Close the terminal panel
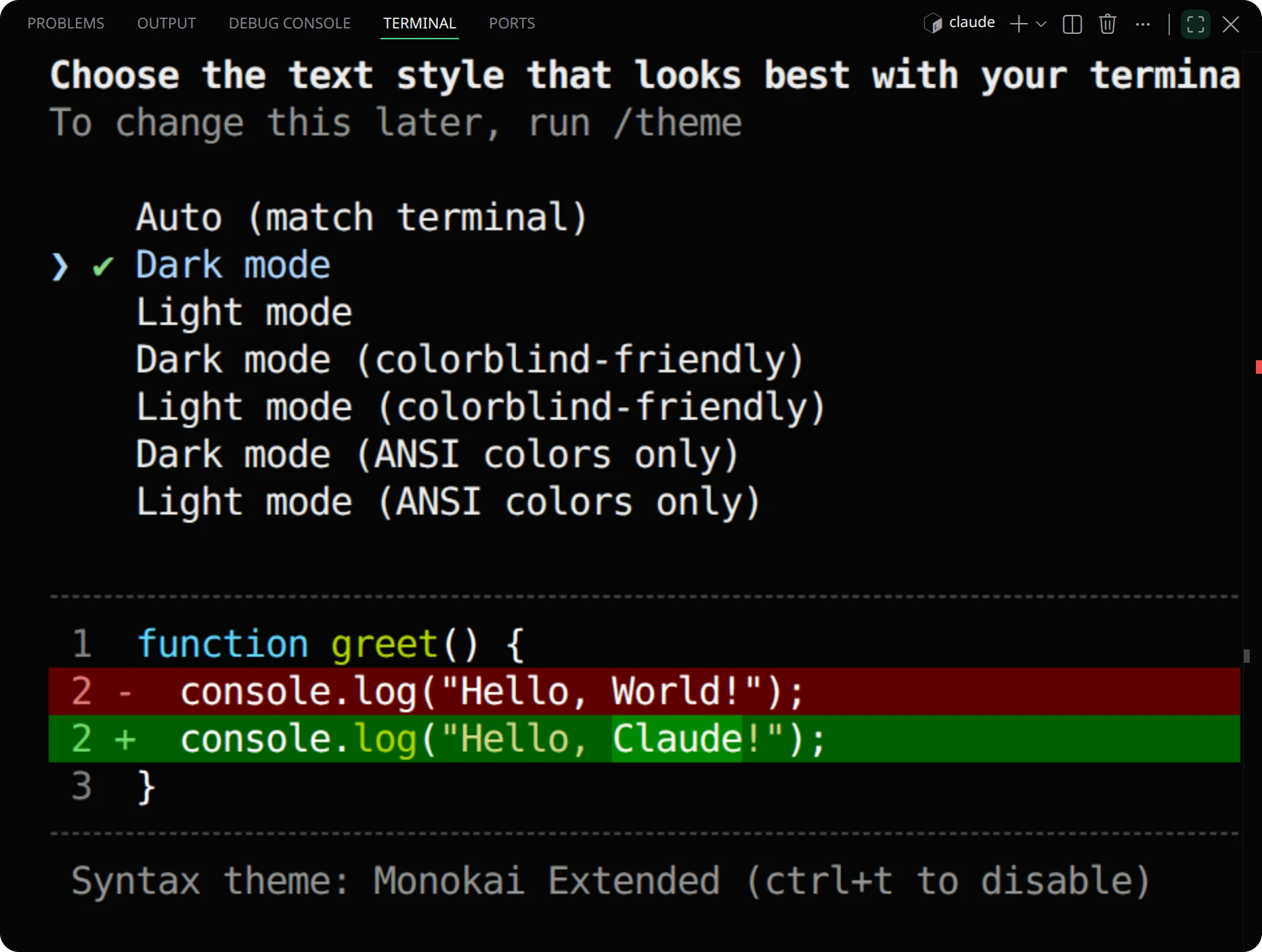Image resolution: width=1262 pixels, height=952 pixels. (x=1231, y=24)
